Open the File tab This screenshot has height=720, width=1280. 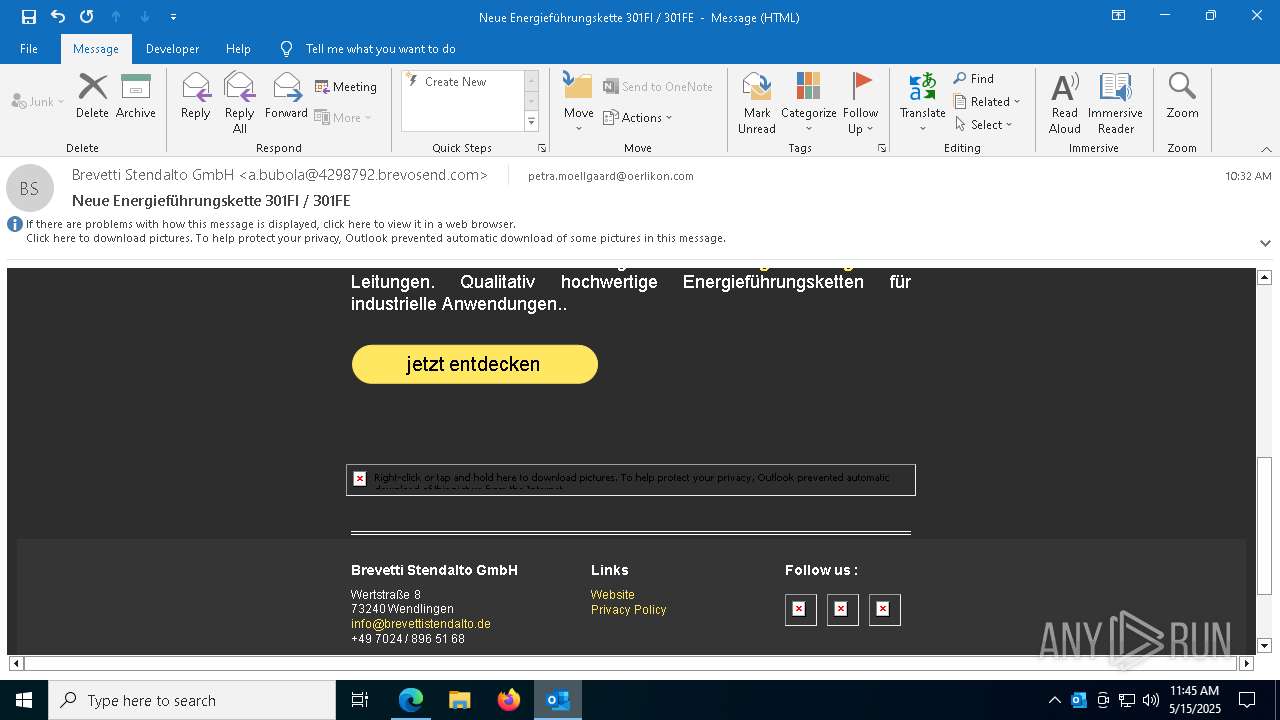(29, 48)
